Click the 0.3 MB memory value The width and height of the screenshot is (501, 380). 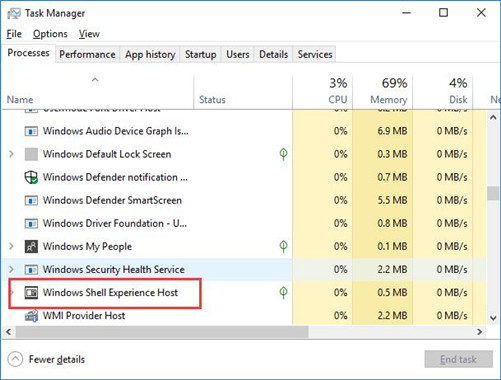(392, 154)
